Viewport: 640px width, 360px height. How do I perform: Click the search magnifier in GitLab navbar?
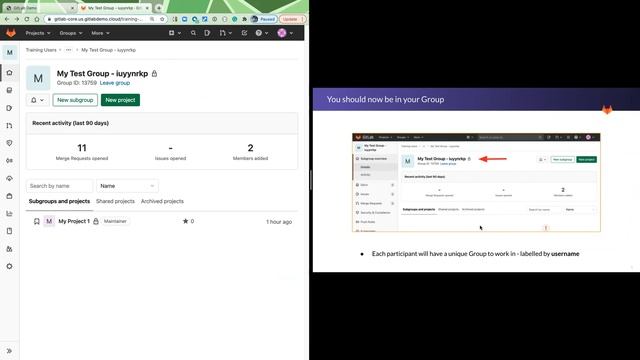[x=193, y=33]
